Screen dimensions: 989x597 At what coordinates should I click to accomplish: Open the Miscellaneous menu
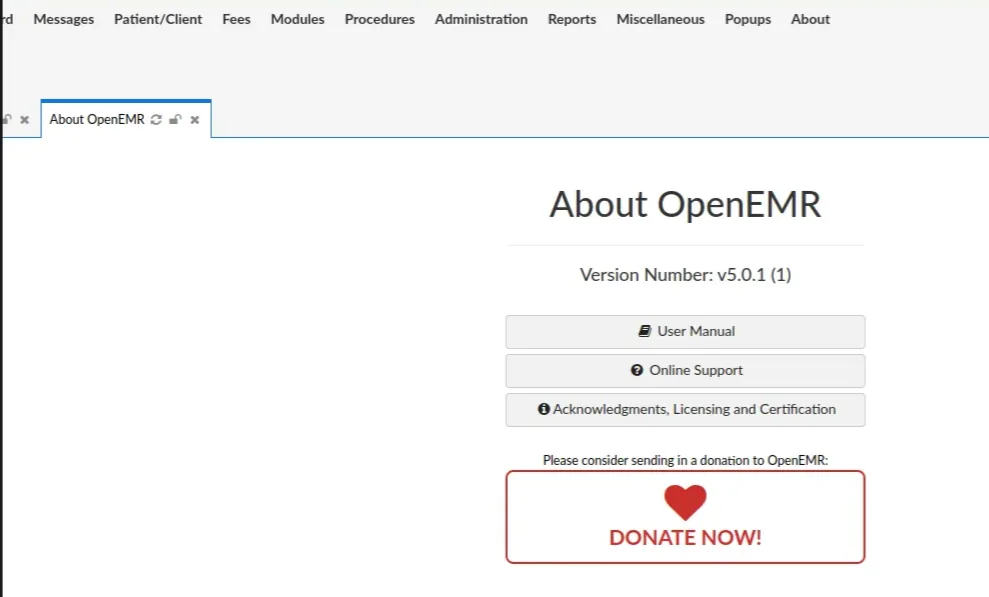pyautogui.click(x=660, y=20)
